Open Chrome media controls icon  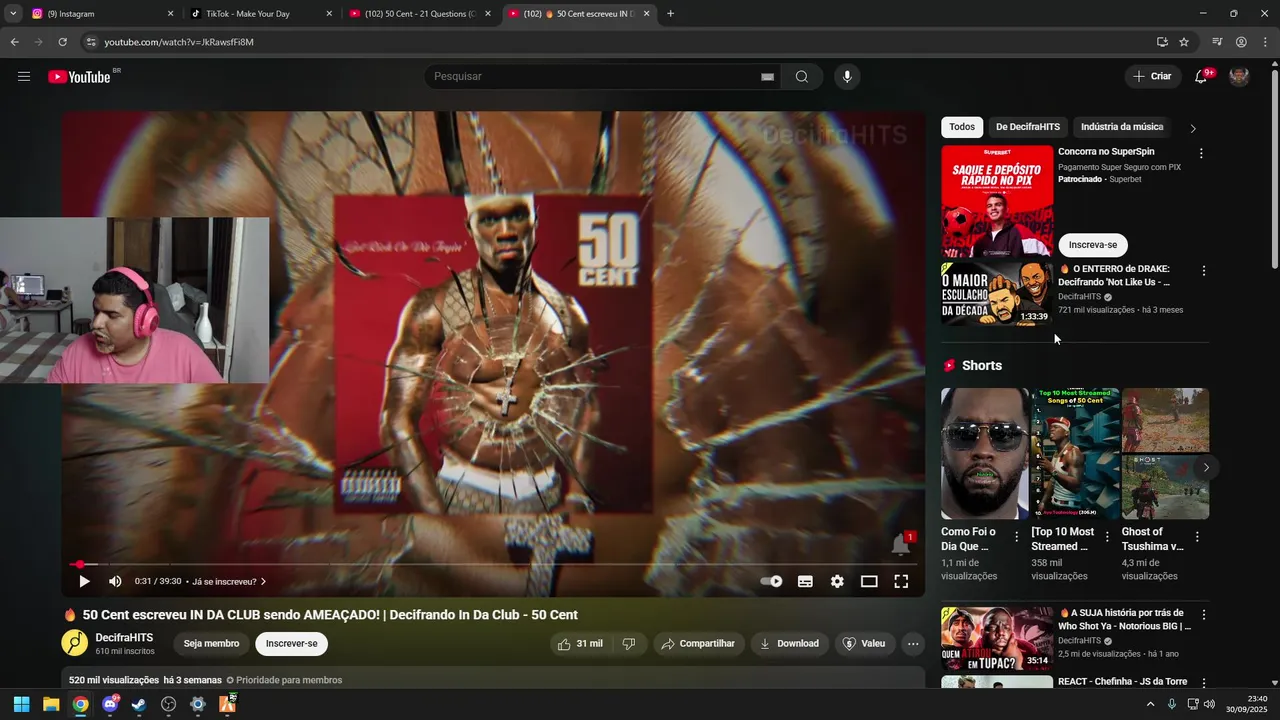(x=1217, y=42)
